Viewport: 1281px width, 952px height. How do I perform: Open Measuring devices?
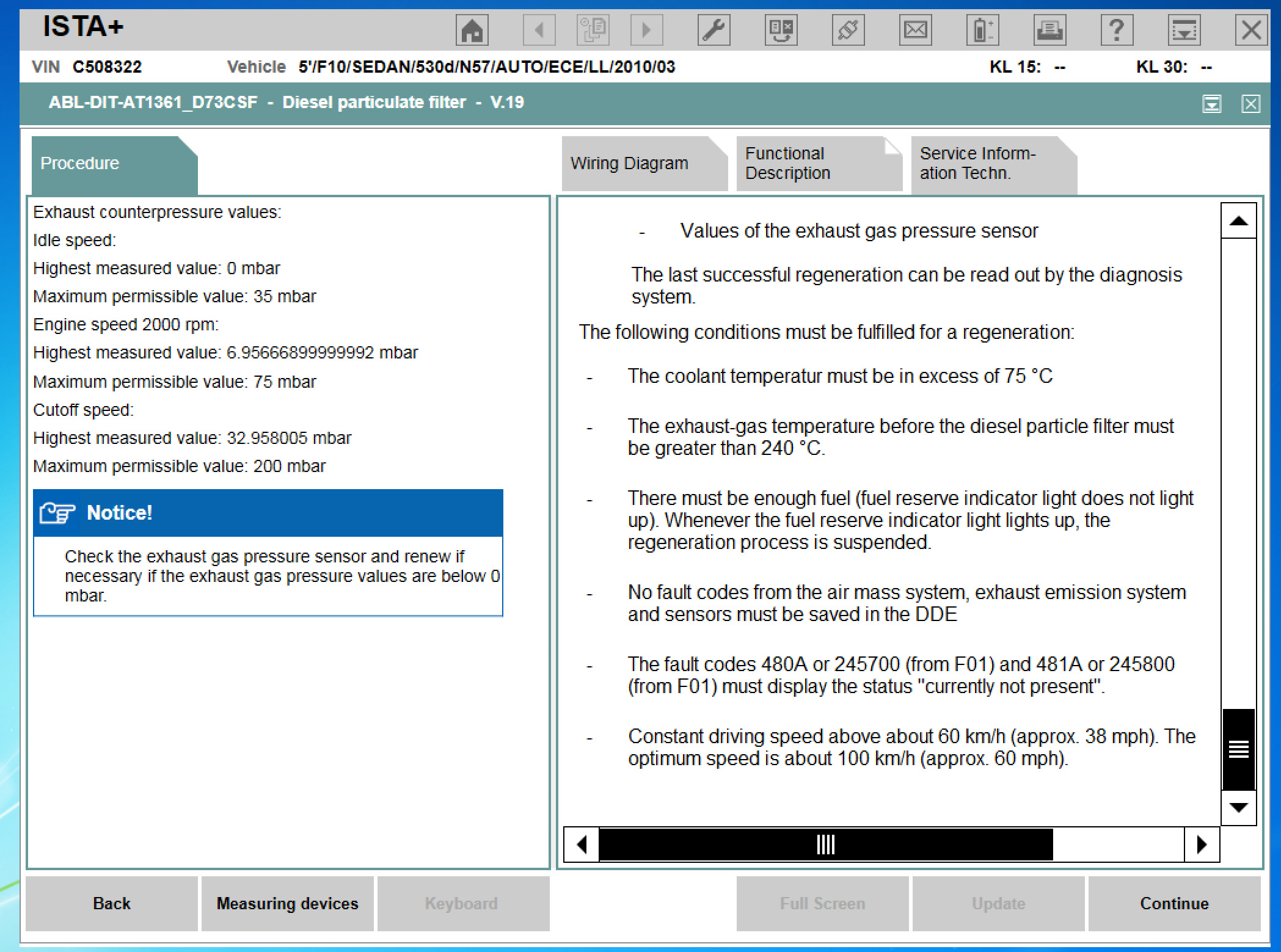point(287,903)
